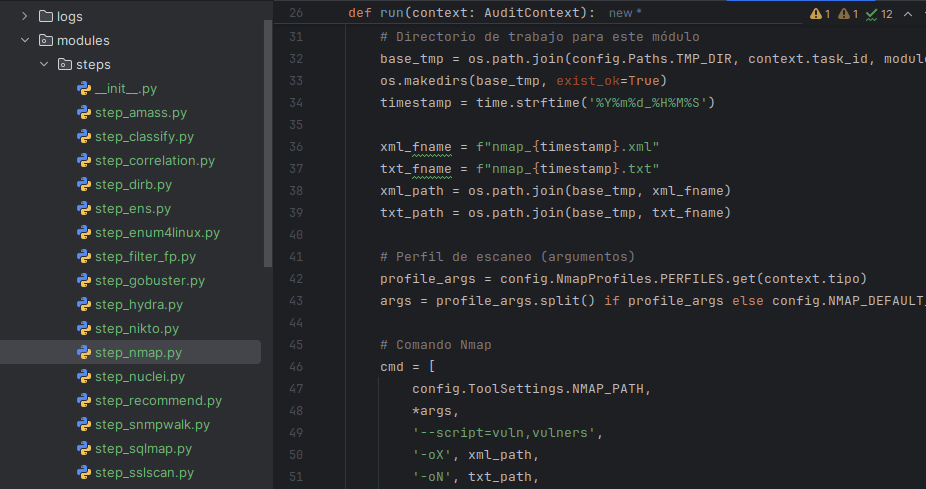
Task: Open __init__.py in project tree
Action: 126,89
